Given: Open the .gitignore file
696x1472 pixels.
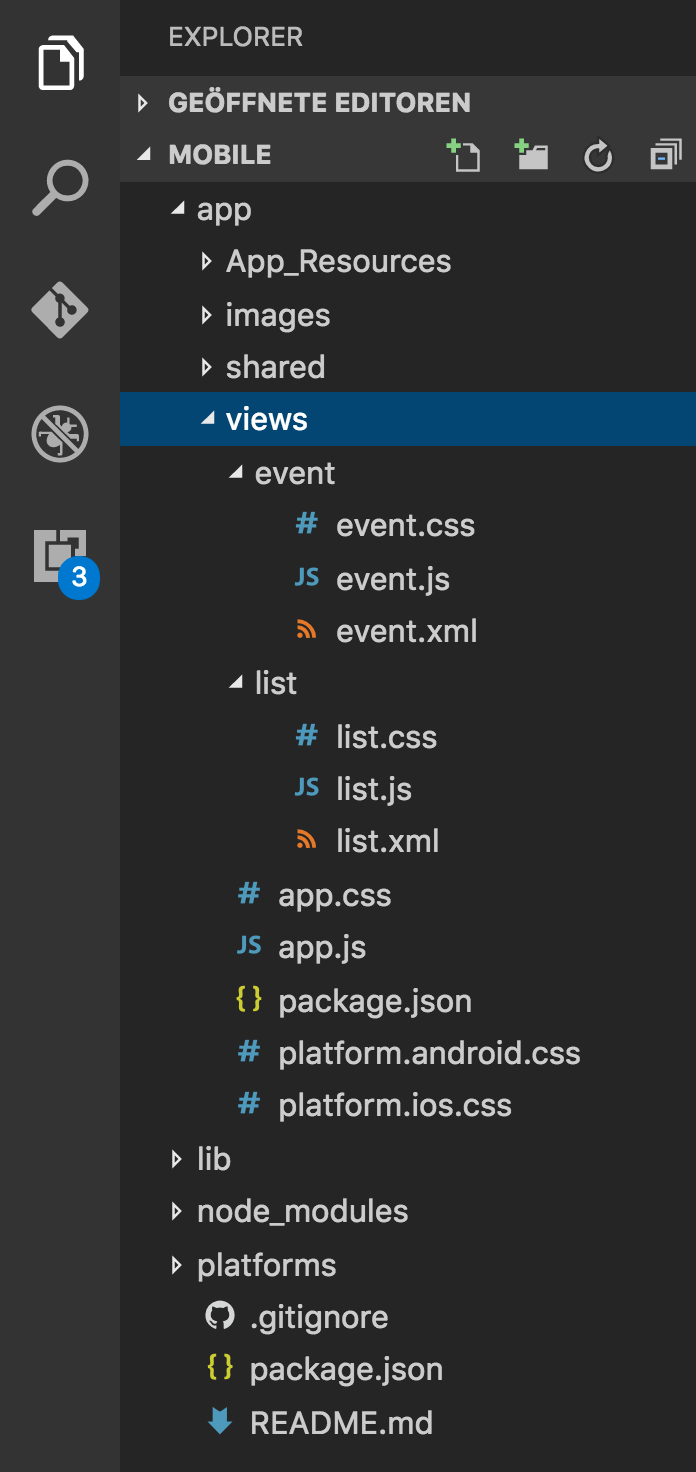Looking at the screenshot, I should pyautogui.click(x=318, y=1318).
